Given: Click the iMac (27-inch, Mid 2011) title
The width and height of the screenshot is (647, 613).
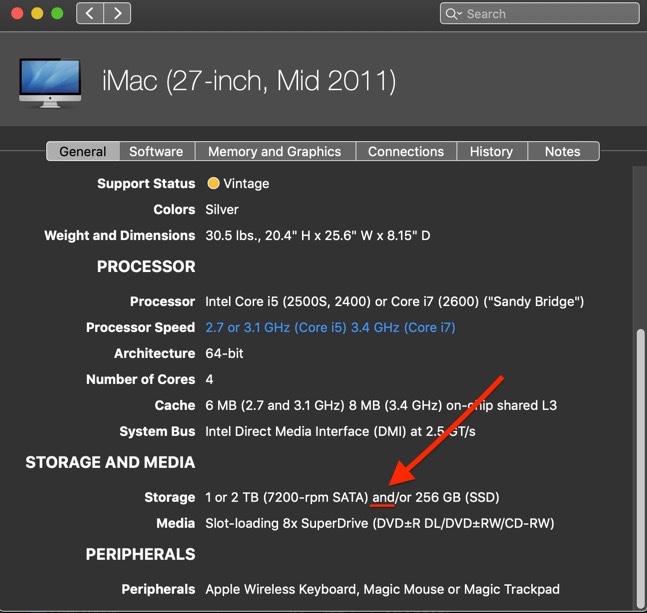Looking at the screenshot, I should [x=249, y=81].
